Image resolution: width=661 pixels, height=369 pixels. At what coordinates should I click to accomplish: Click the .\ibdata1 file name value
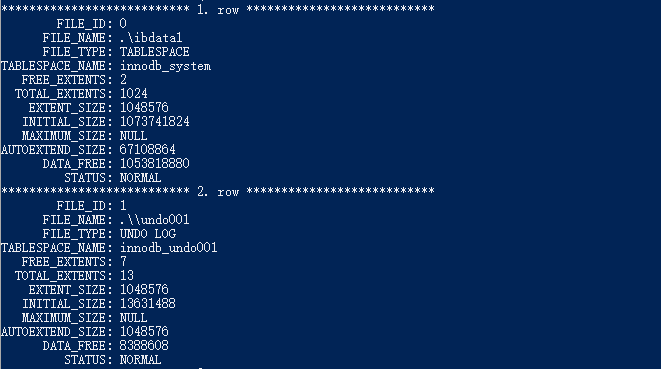click(151, 38)
